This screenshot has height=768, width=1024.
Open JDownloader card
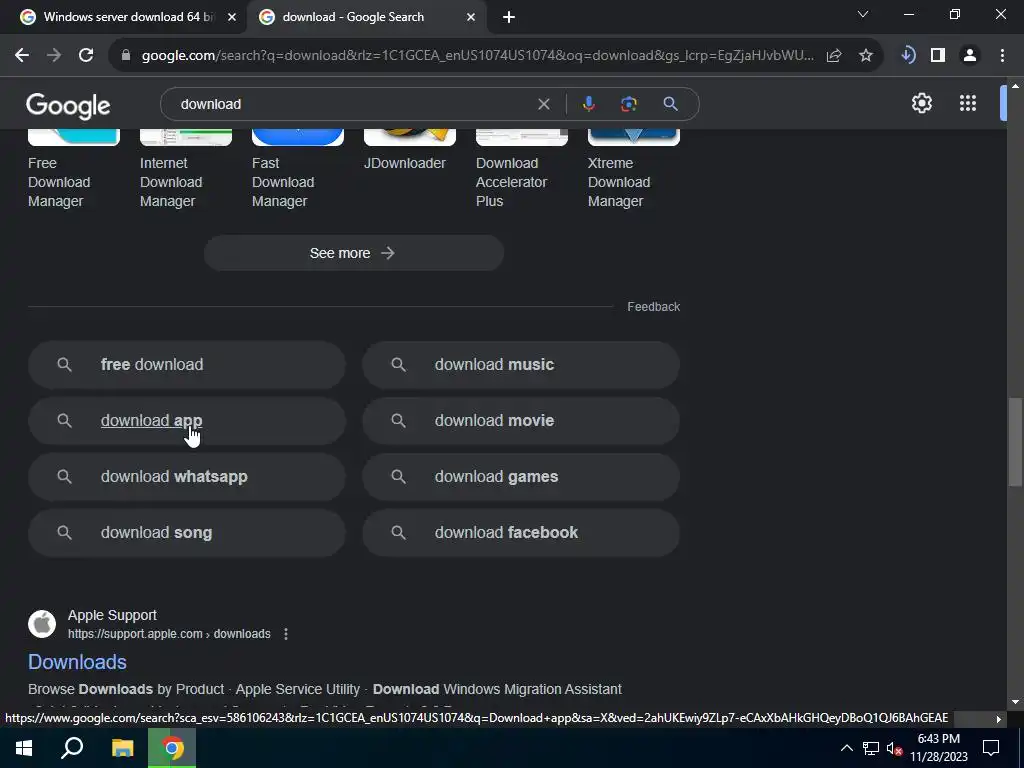click(x=409, y=152)
